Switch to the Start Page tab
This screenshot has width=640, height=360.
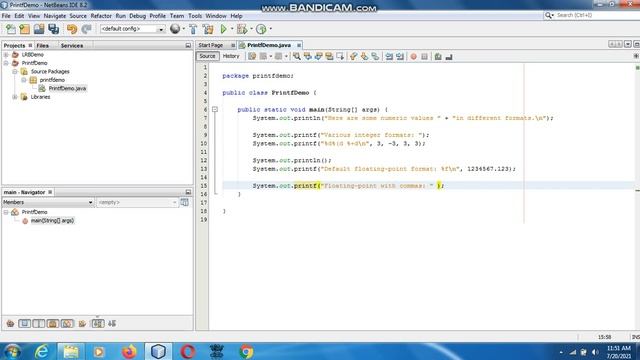tap(211, 45)
